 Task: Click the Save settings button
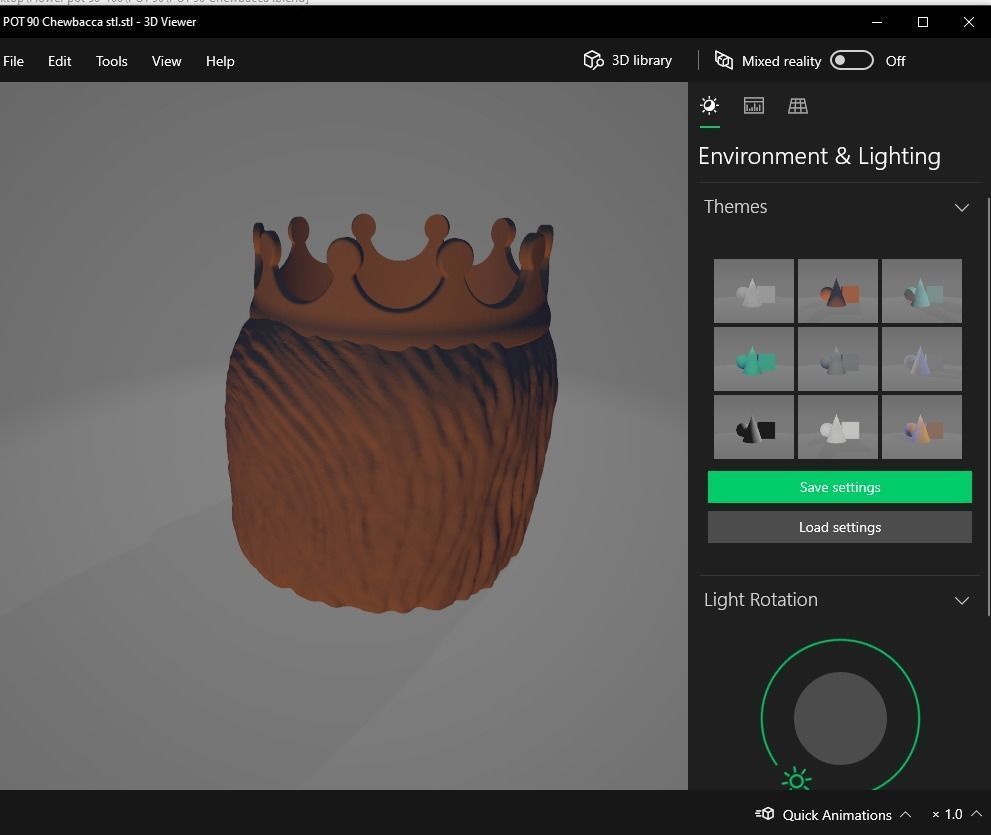click(x=839, y=487)
